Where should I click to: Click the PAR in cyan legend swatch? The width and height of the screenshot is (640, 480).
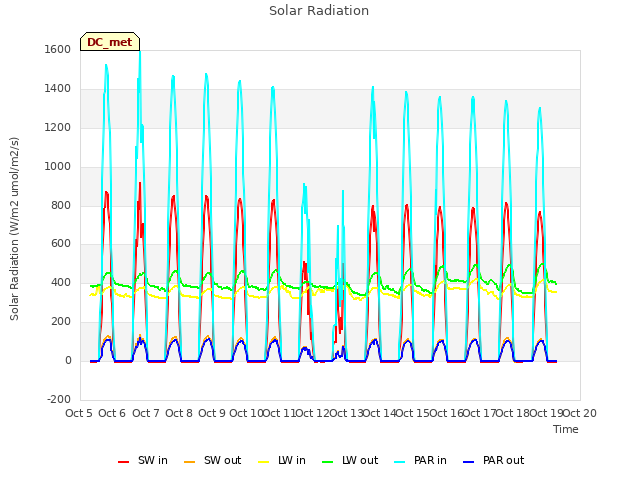(400, 462)
